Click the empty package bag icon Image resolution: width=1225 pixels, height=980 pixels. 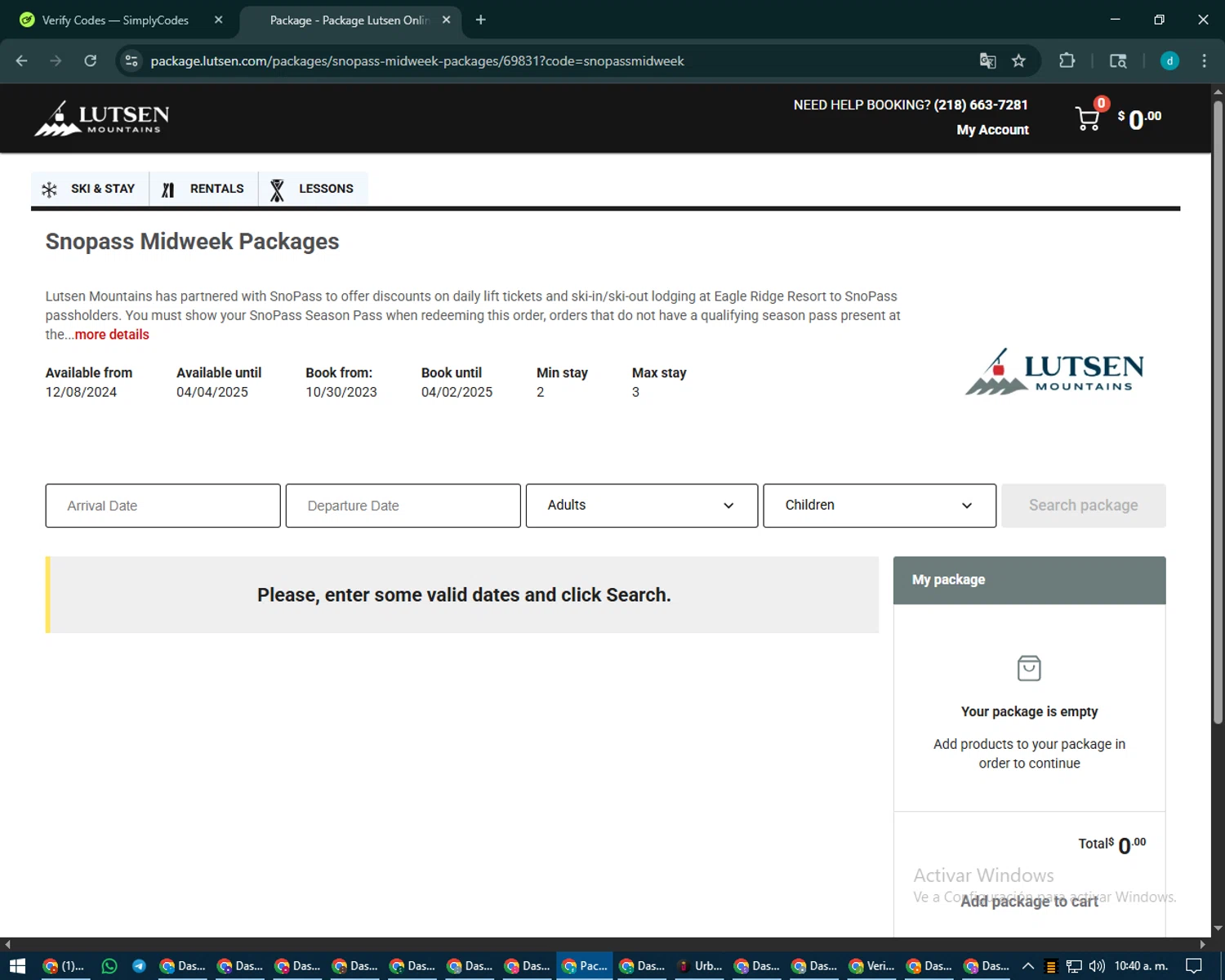1029,668
